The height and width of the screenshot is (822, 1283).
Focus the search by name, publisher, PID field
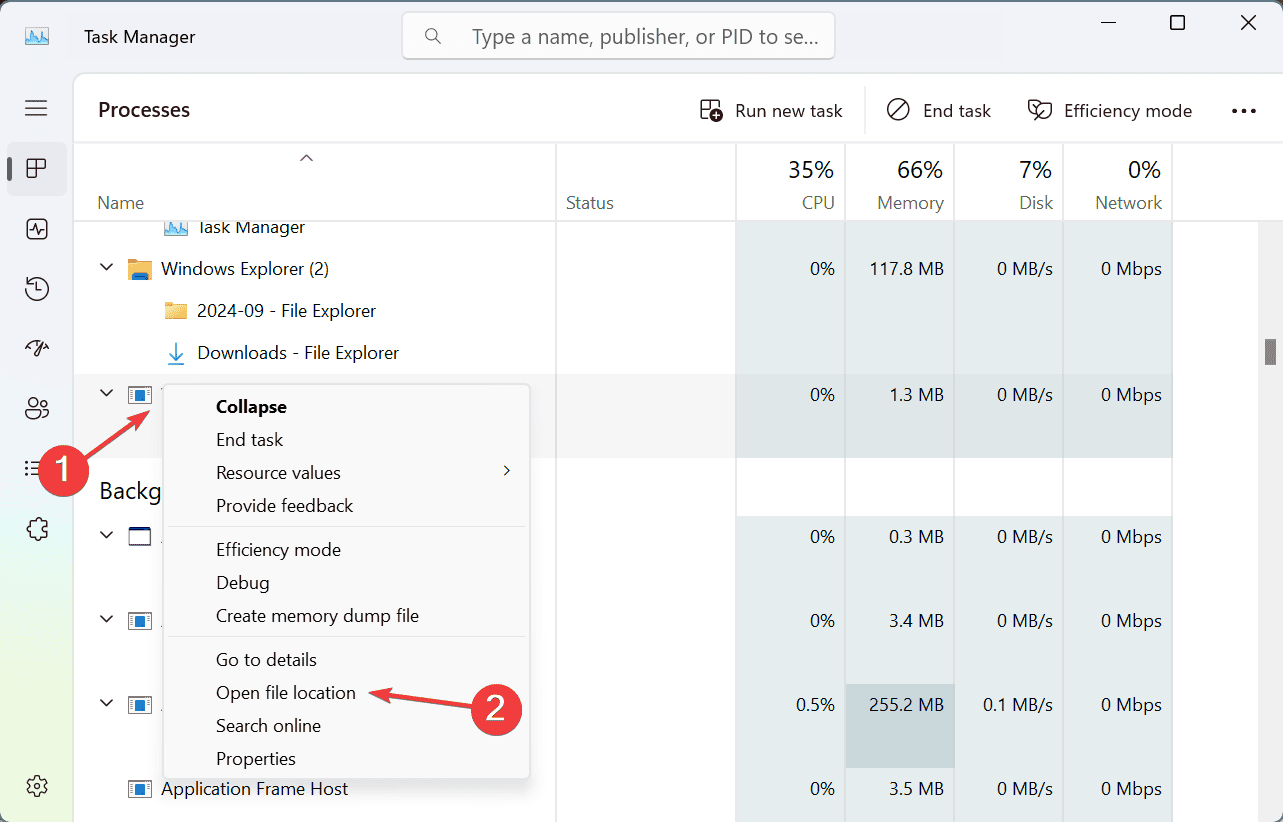click(618, 37)
